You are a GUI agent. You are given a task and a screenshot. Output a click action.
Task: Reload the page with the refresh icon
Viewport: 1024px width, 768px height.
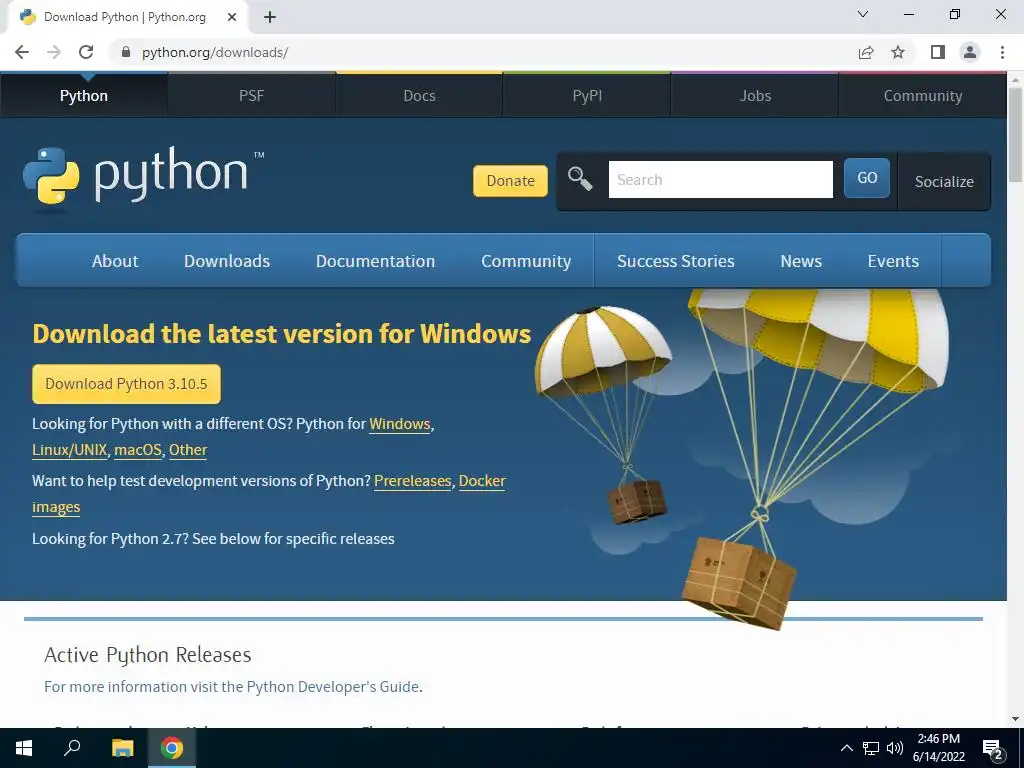coord(86,52)
